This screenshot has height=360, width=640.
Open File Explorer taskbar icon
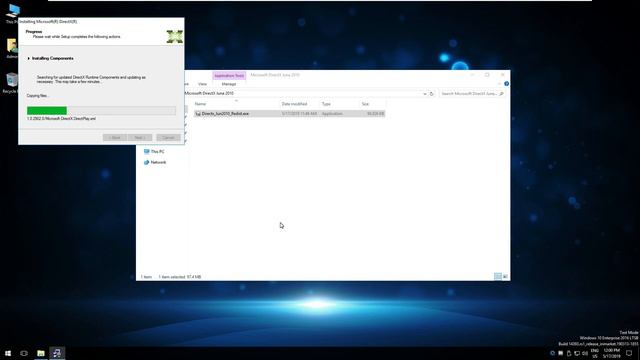tap(41, 353)
